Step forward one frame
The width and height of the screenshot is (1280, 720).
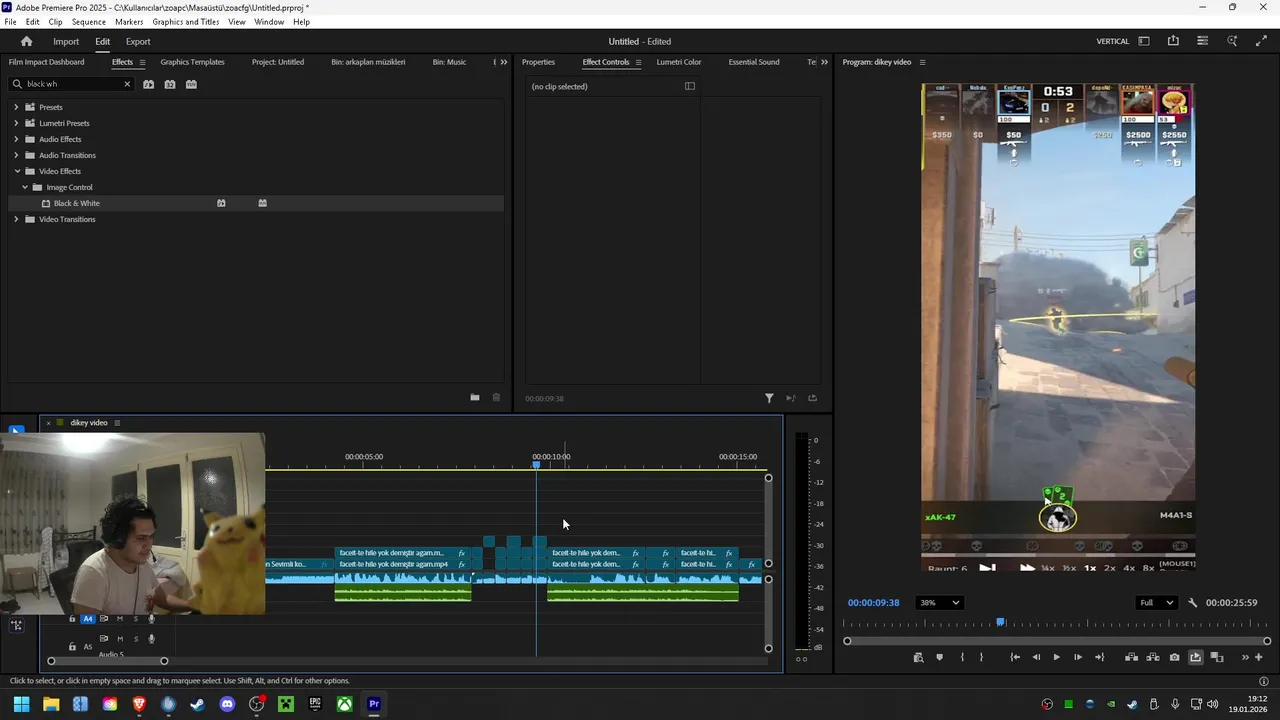pos(1077,657)
